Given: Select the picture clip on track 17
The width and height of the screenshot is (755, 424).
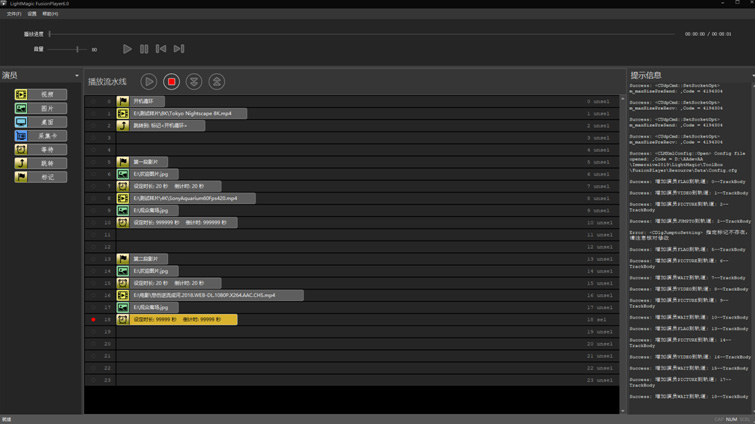Looking at the screenshot, I should pos(147,308).
